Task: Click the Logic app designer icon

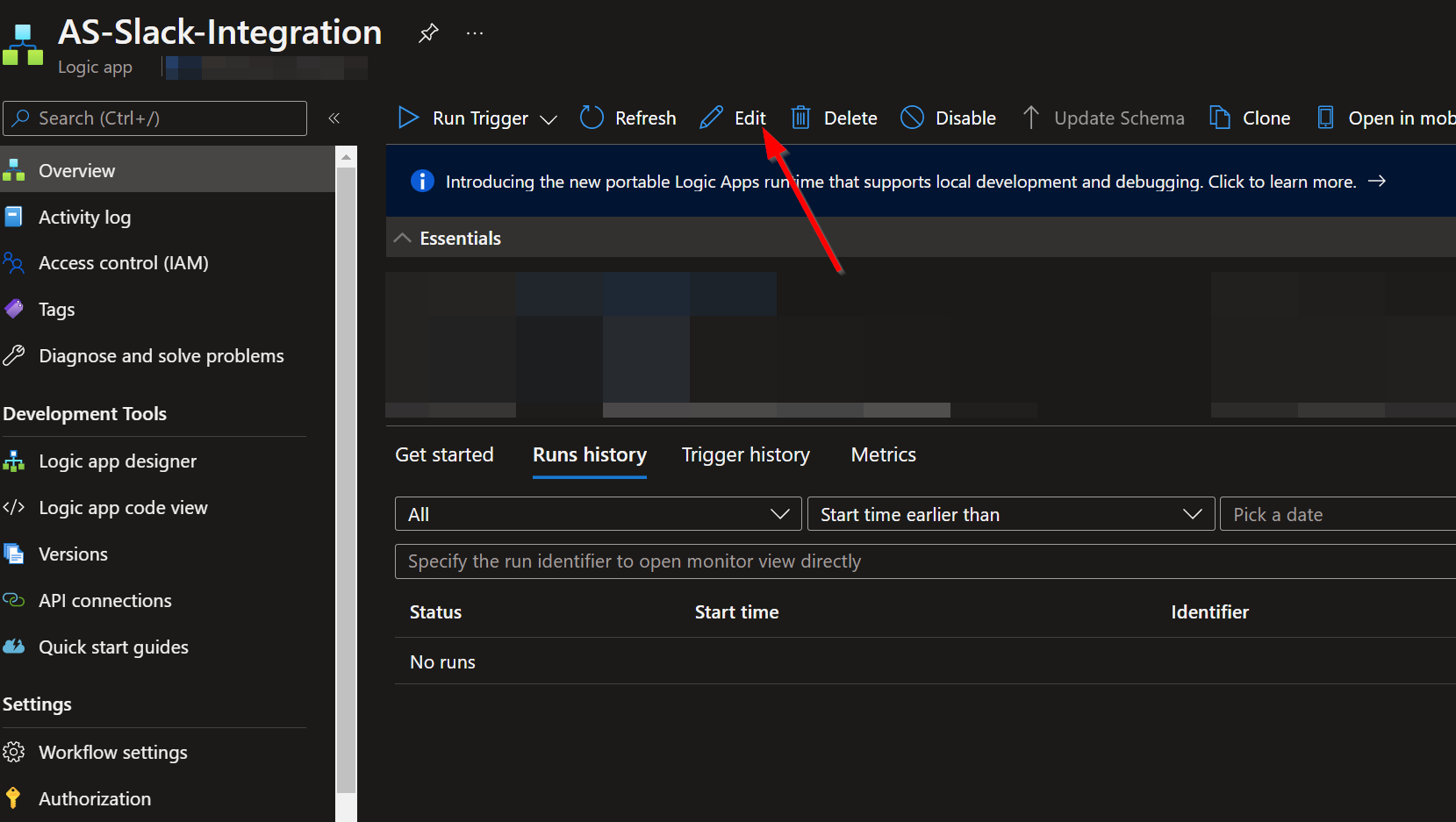Action: tap(13, 461)
